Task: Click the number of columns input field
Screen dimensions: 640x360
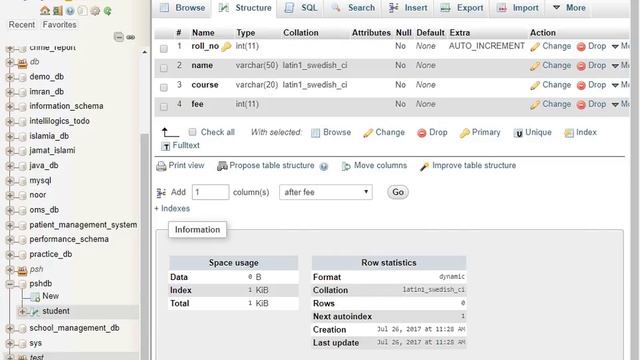Action: [x=210, y=192]
